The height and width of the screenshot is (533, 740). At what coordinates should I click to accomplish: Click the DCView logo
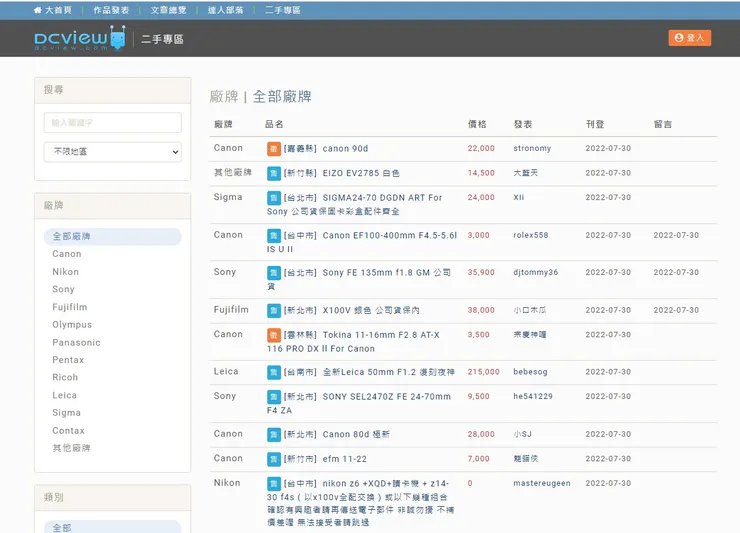(80, 38)
